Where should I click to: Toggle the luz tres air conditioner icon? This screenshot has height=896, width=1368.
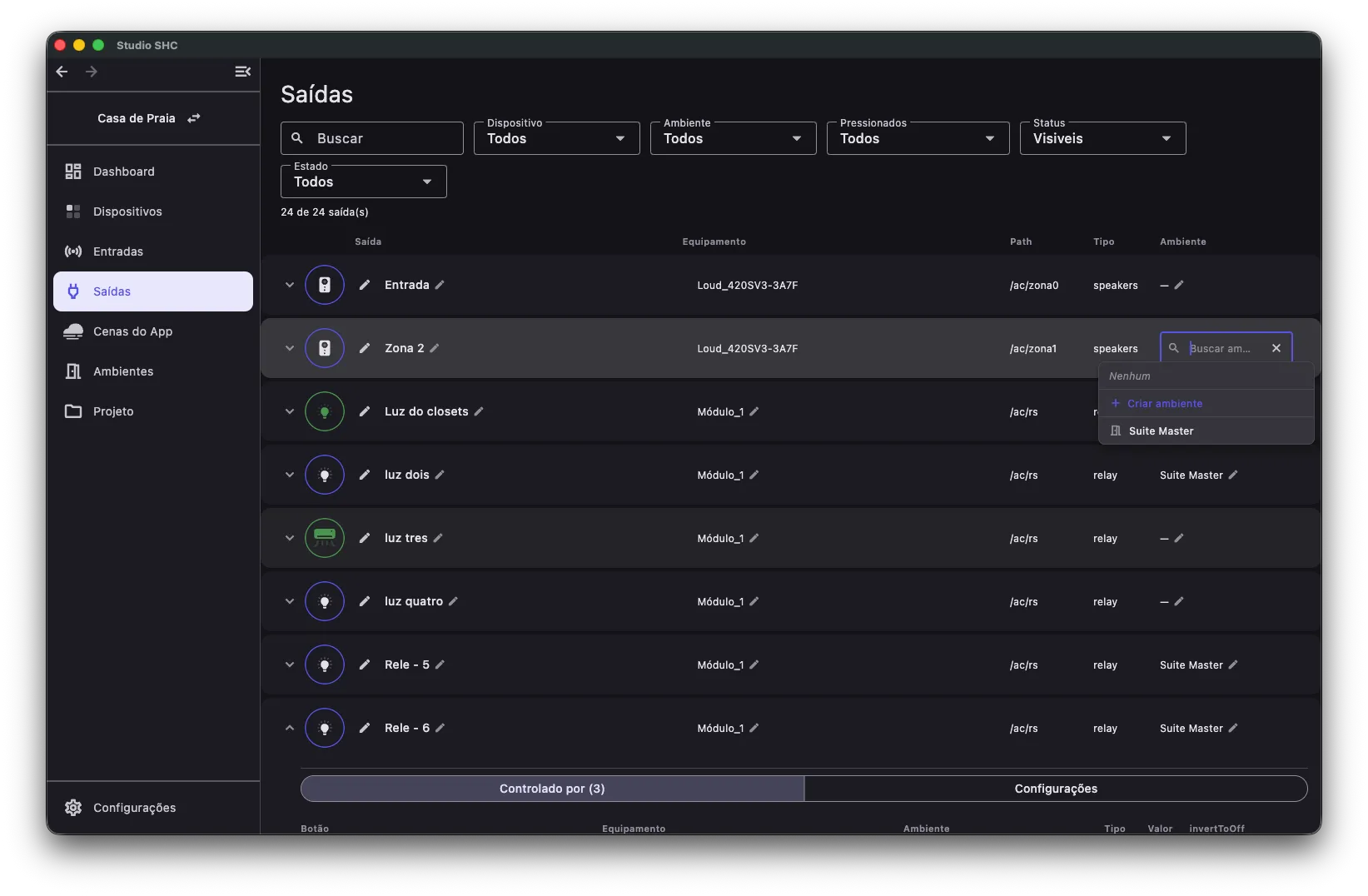click(x=325, y=538)
